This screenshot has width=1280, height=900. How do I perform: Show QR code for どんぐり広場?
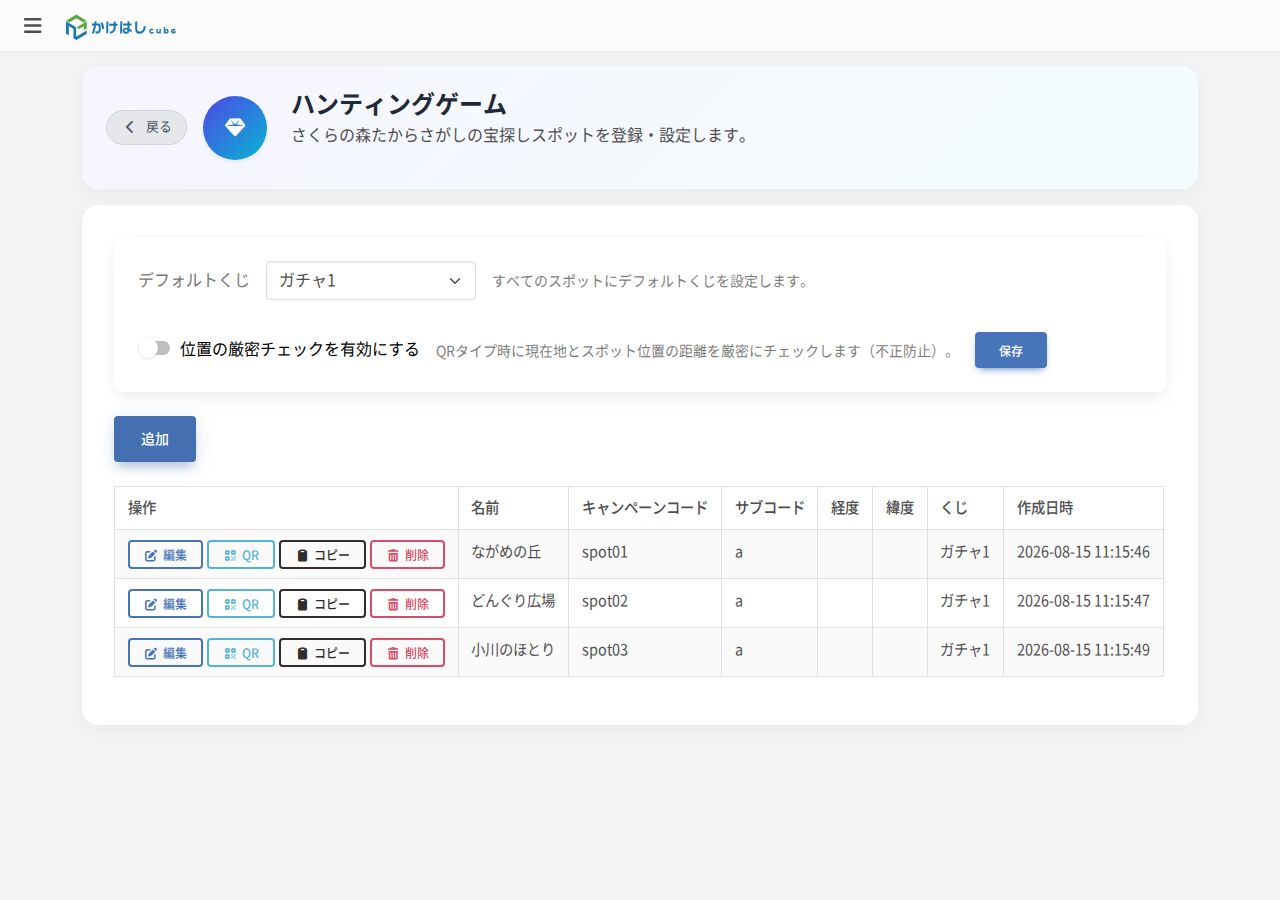(241, 603)
